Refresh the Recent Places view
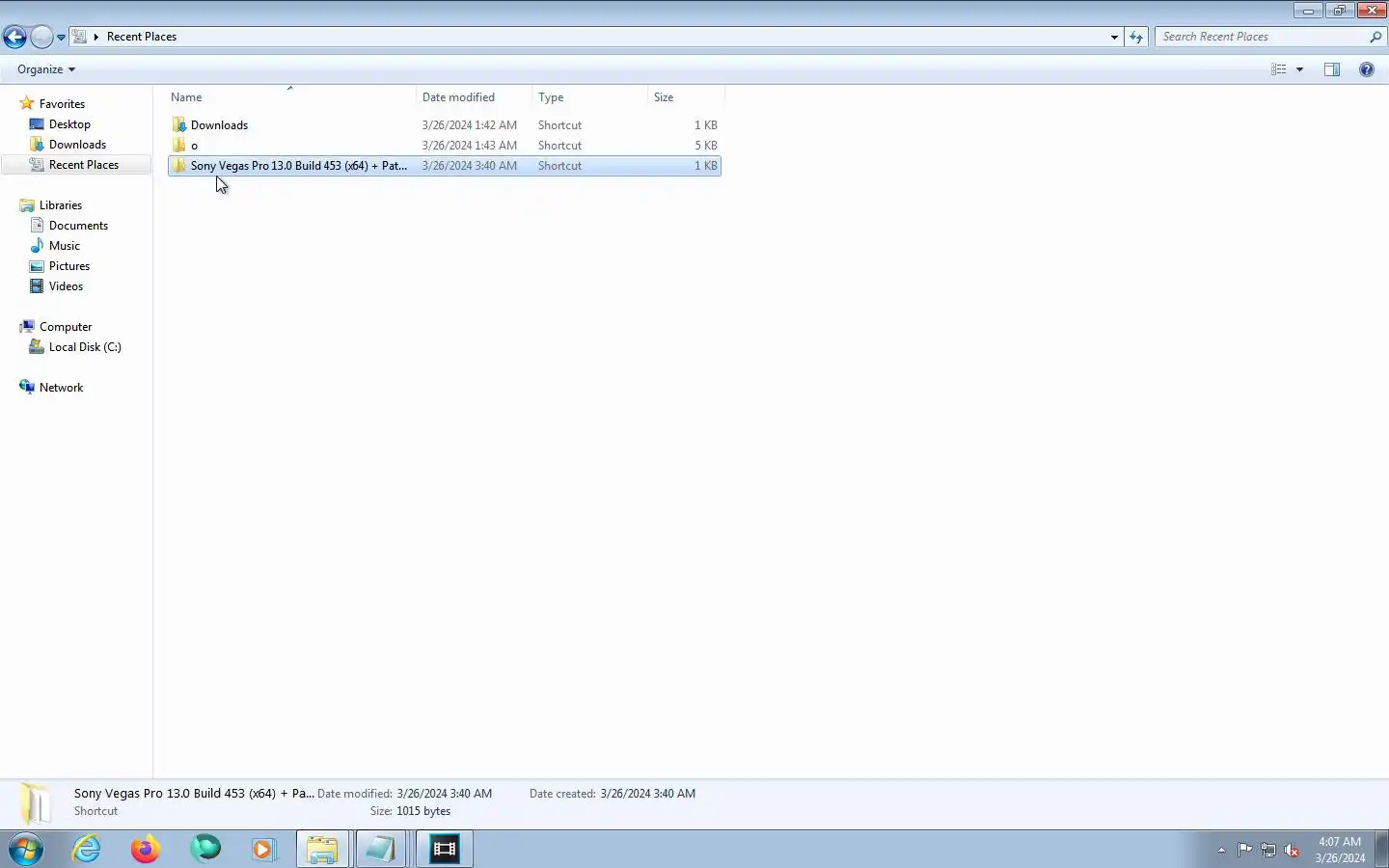Viewport: 1389px width, 868px height. (1136, 37)
